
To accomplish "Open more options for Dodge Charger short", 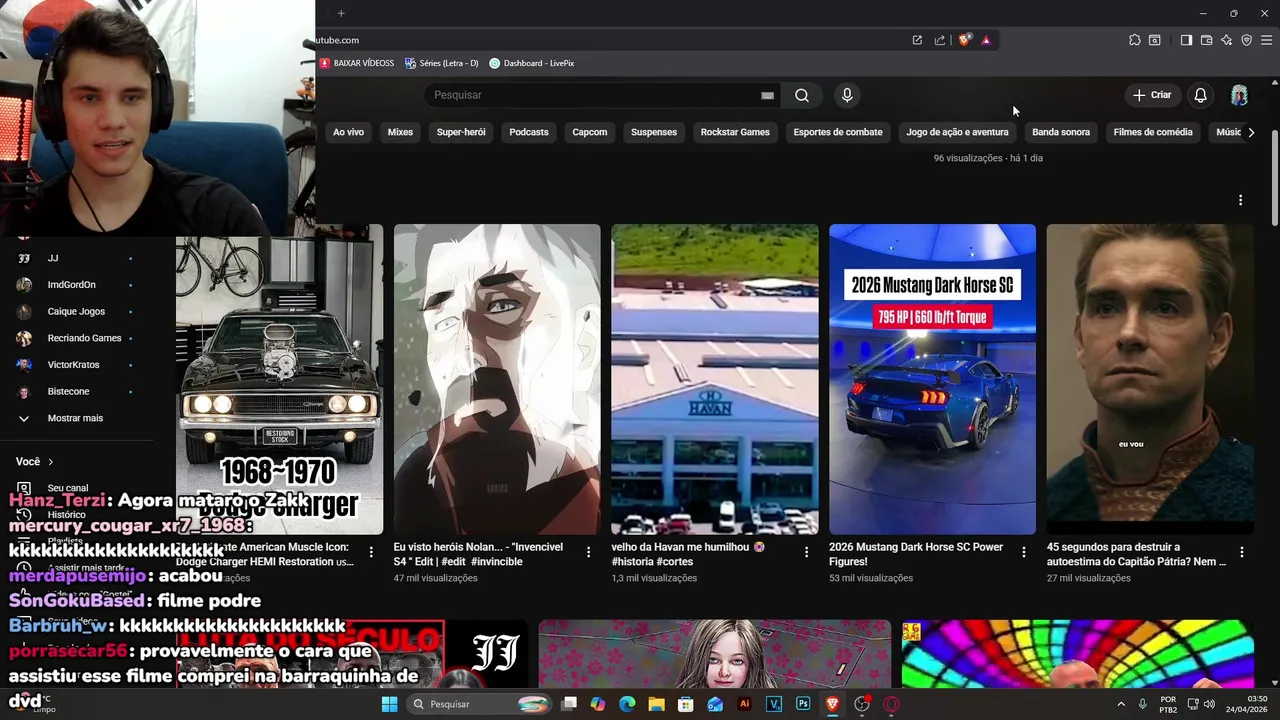I will (371, 552).
